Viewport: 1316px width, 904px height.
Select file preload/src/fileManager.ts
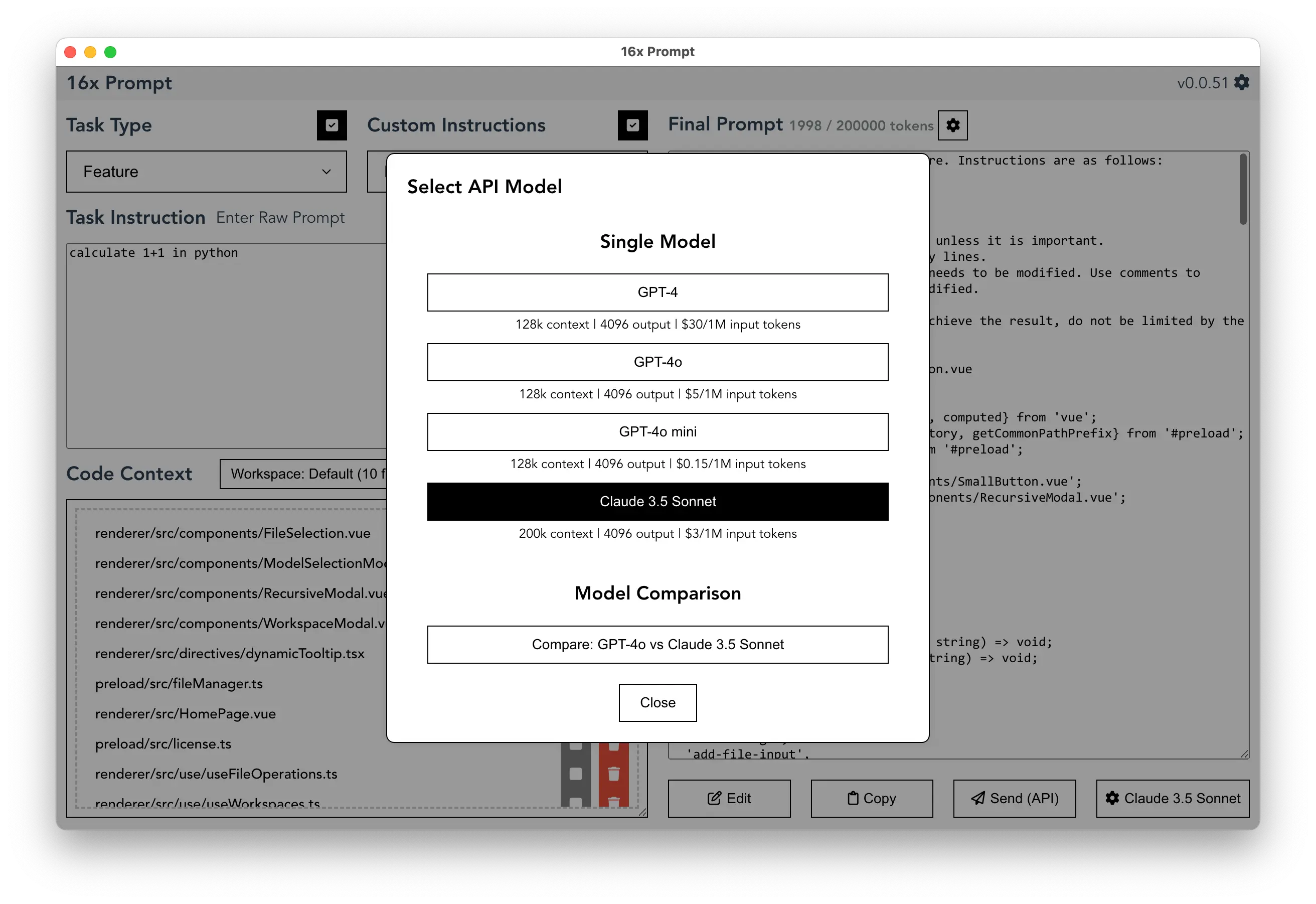pyautogui.click(x=179, y=684)
